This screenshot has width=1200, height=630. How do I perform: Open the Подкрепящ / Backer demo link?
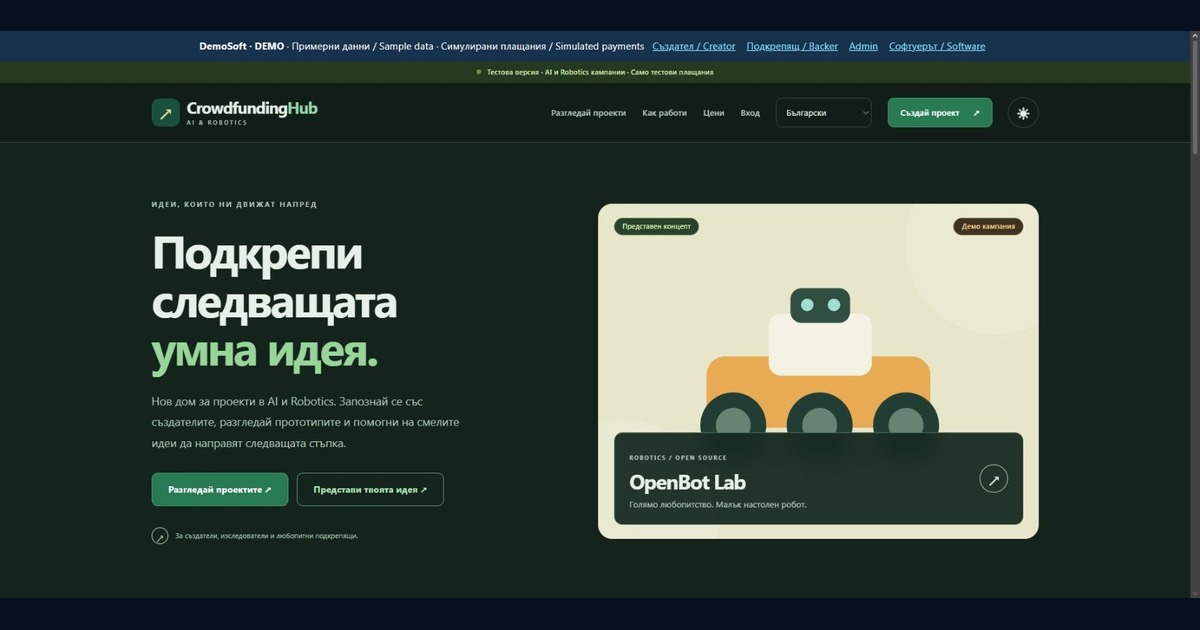(792, 46)
